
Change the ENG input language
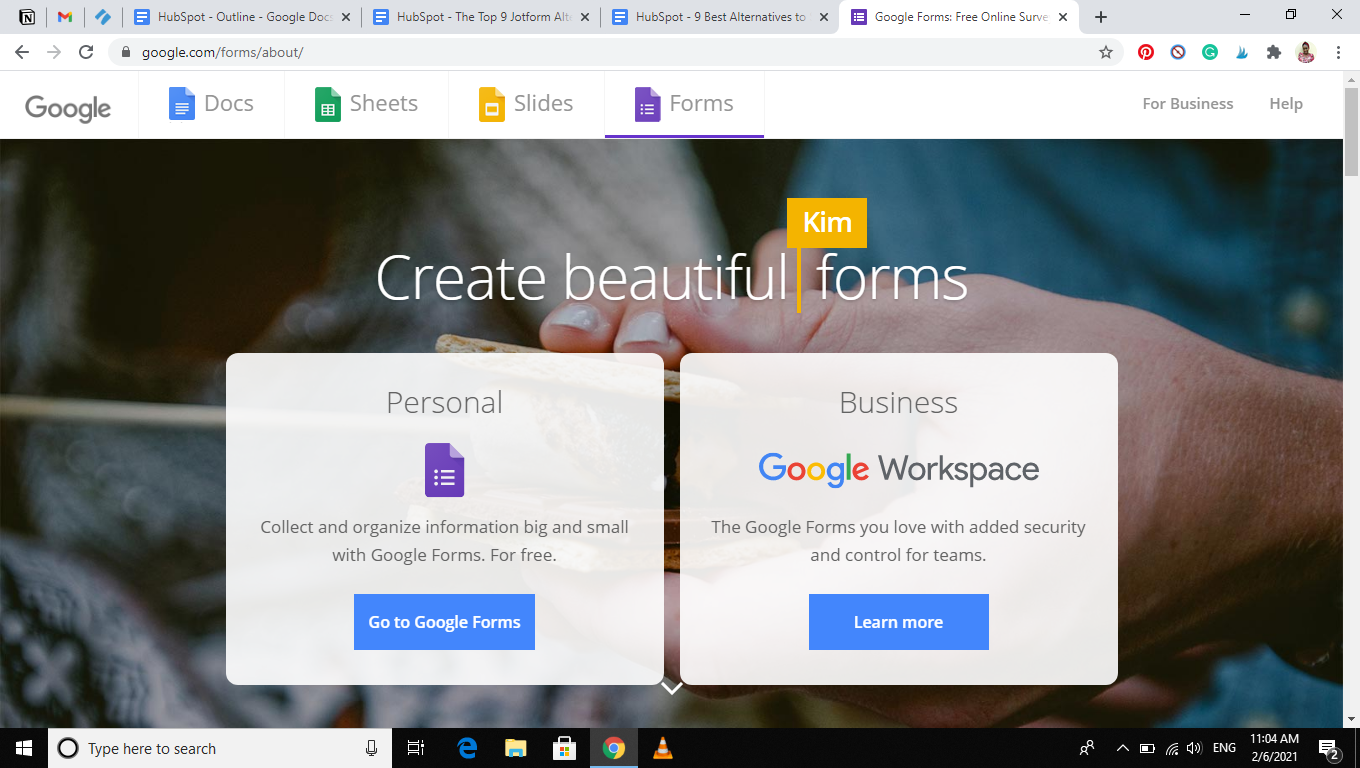tap(1224, 748)
